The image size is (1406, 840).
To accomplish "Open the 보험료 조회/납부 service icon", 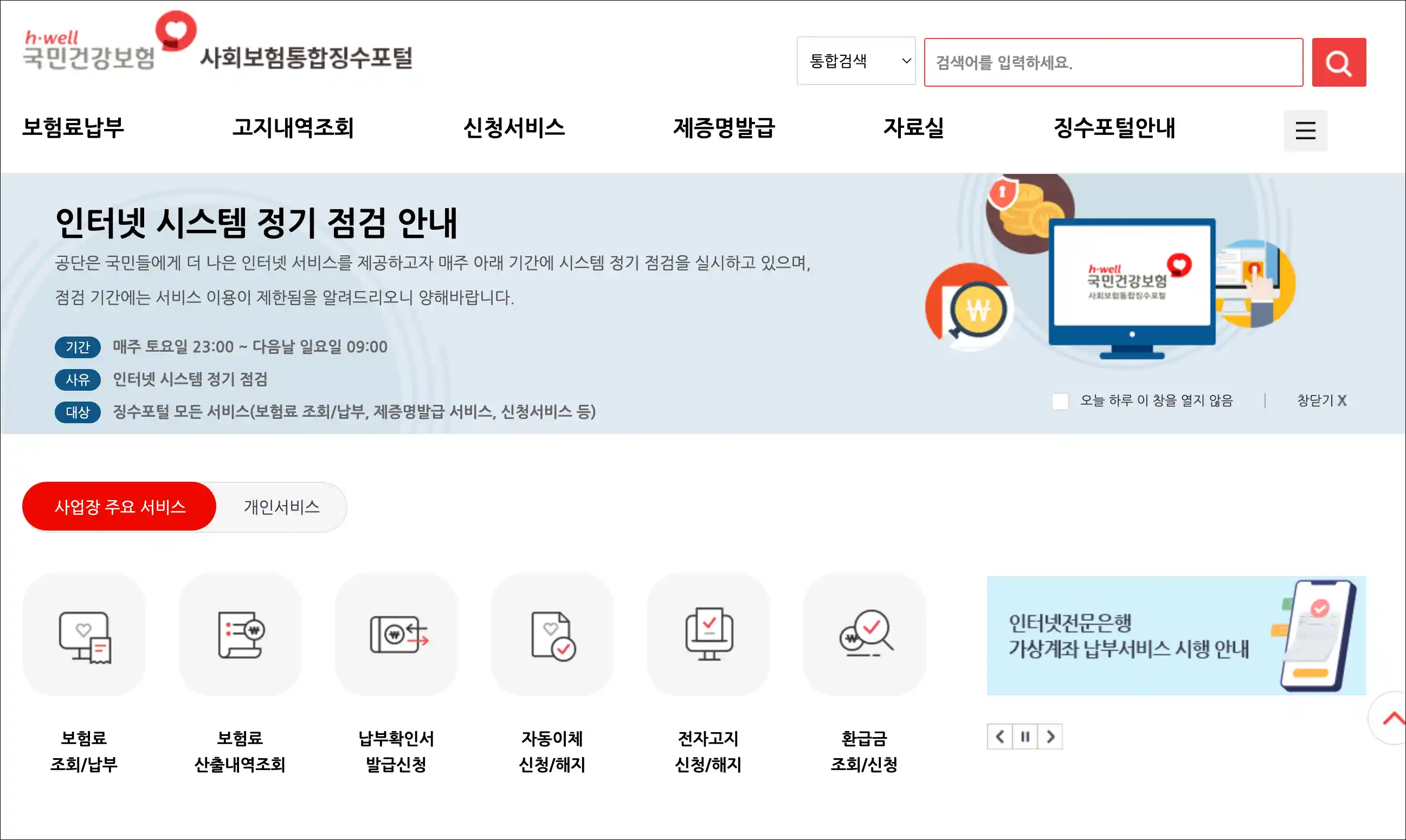I will pyautogui.click(x=84, y=635).
